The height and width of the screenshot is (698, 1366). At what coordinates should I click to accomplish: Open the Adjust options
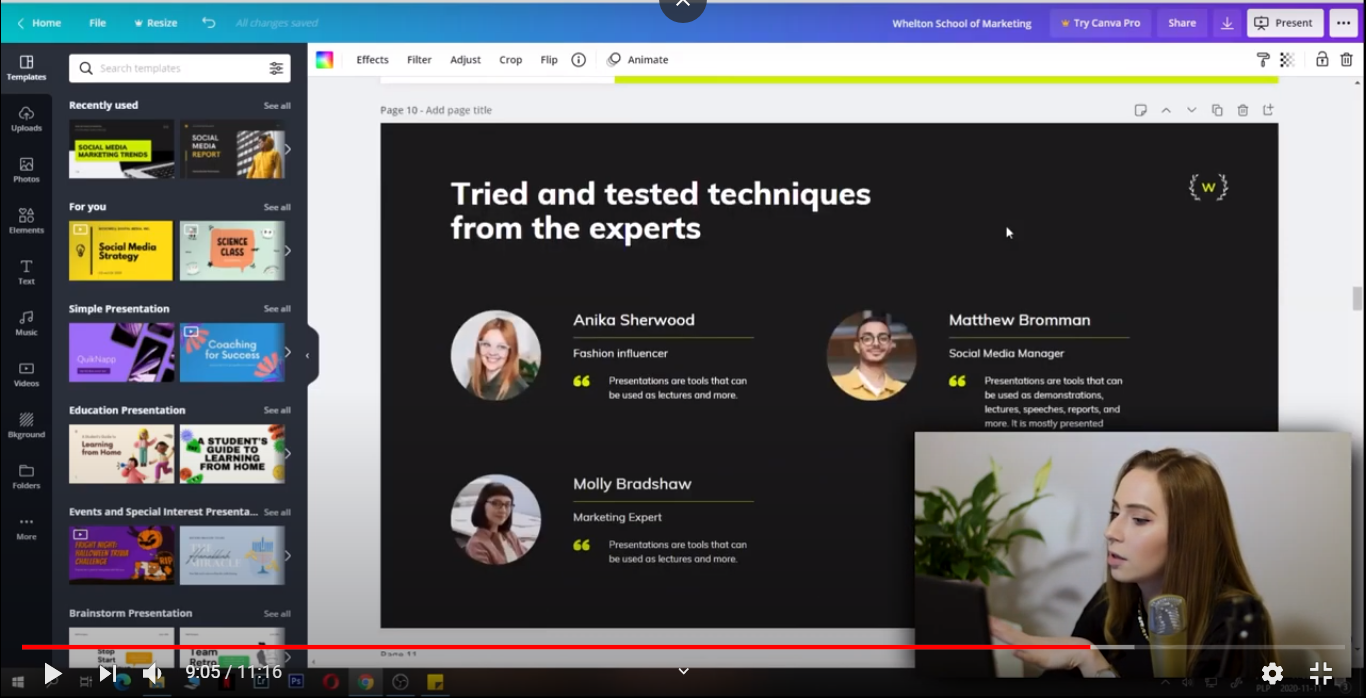pos(465,60)
